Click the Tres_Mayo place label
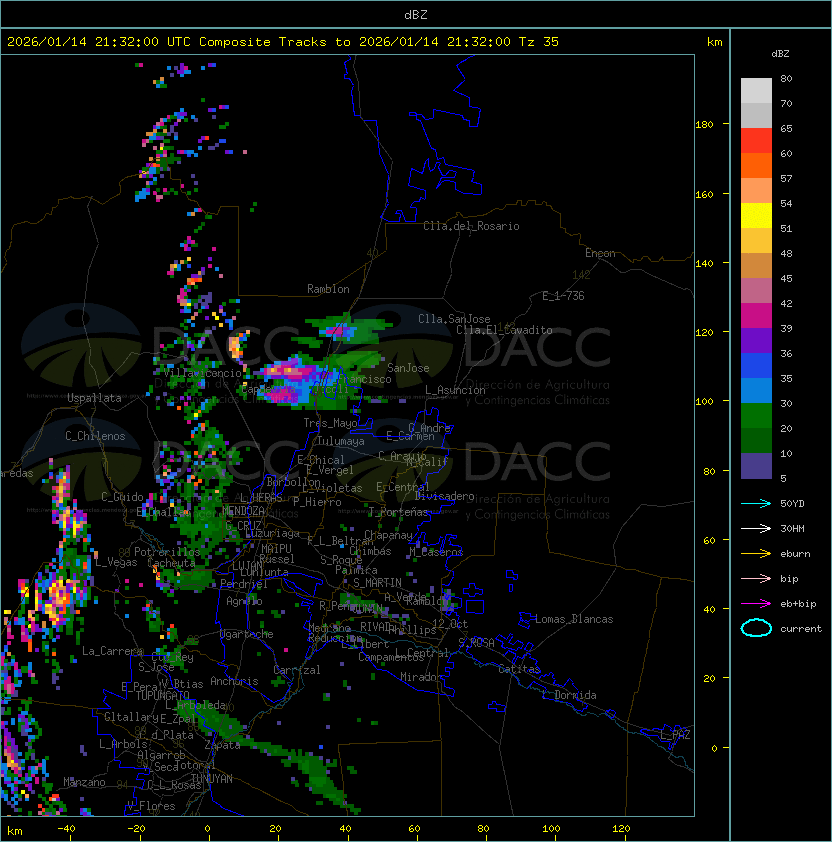Viewport: 832px width, 842px height. (x=330, y=423)
